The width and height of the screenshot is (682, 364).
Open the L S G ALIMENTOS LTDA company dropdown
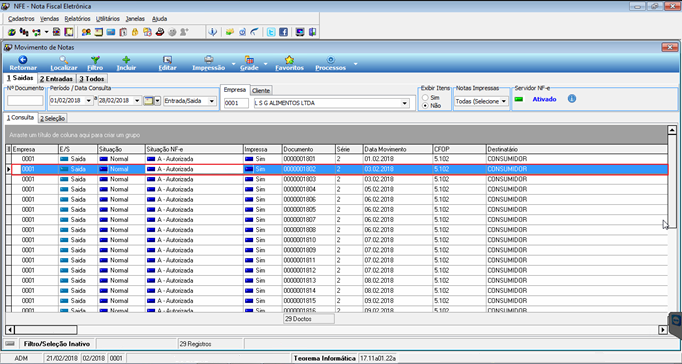405,104
